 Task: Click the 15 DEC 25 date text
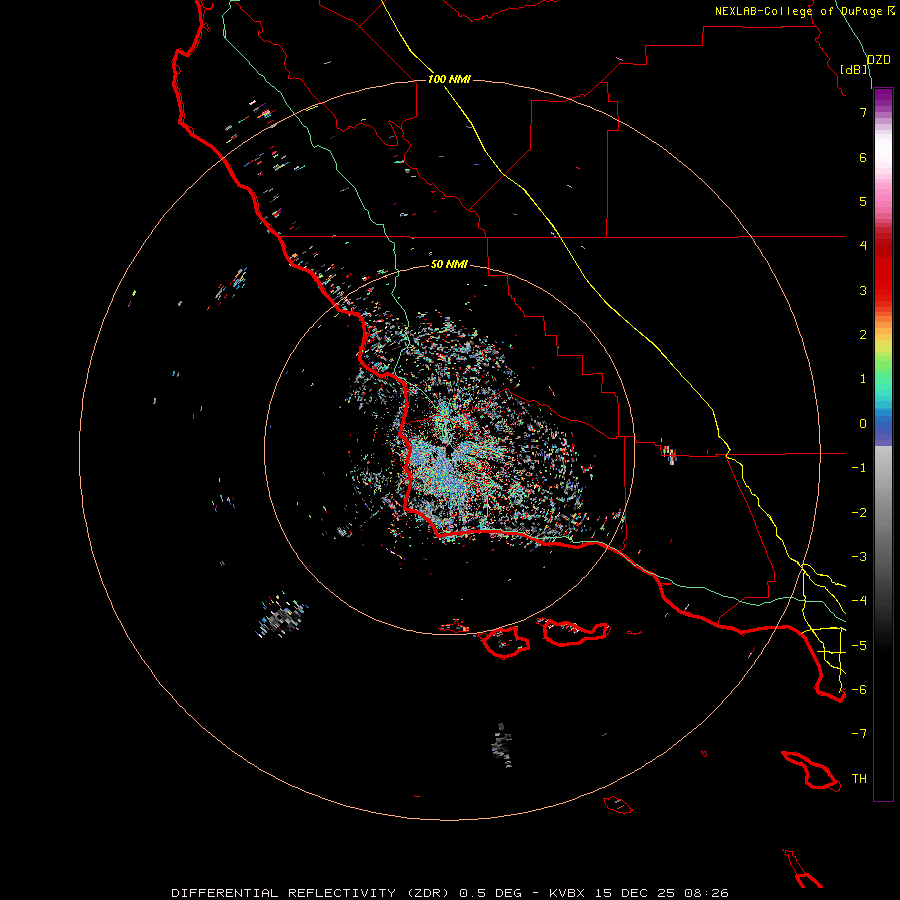pos(635,893)
